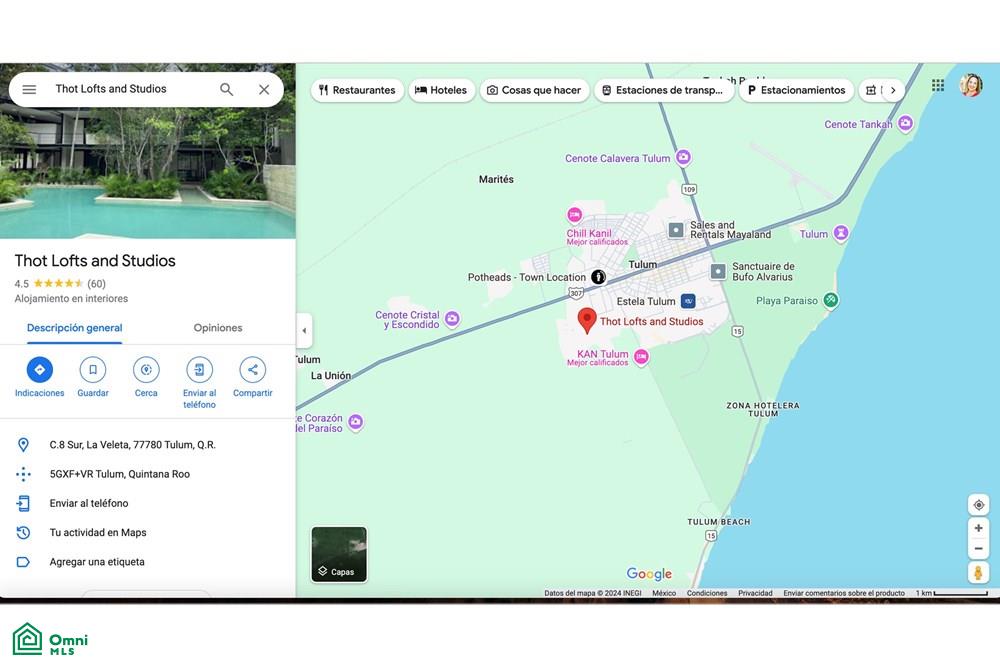Viewport: 1000px width, 667px height.
Task: Zoom in with the plus button
Action: (978, 528)
